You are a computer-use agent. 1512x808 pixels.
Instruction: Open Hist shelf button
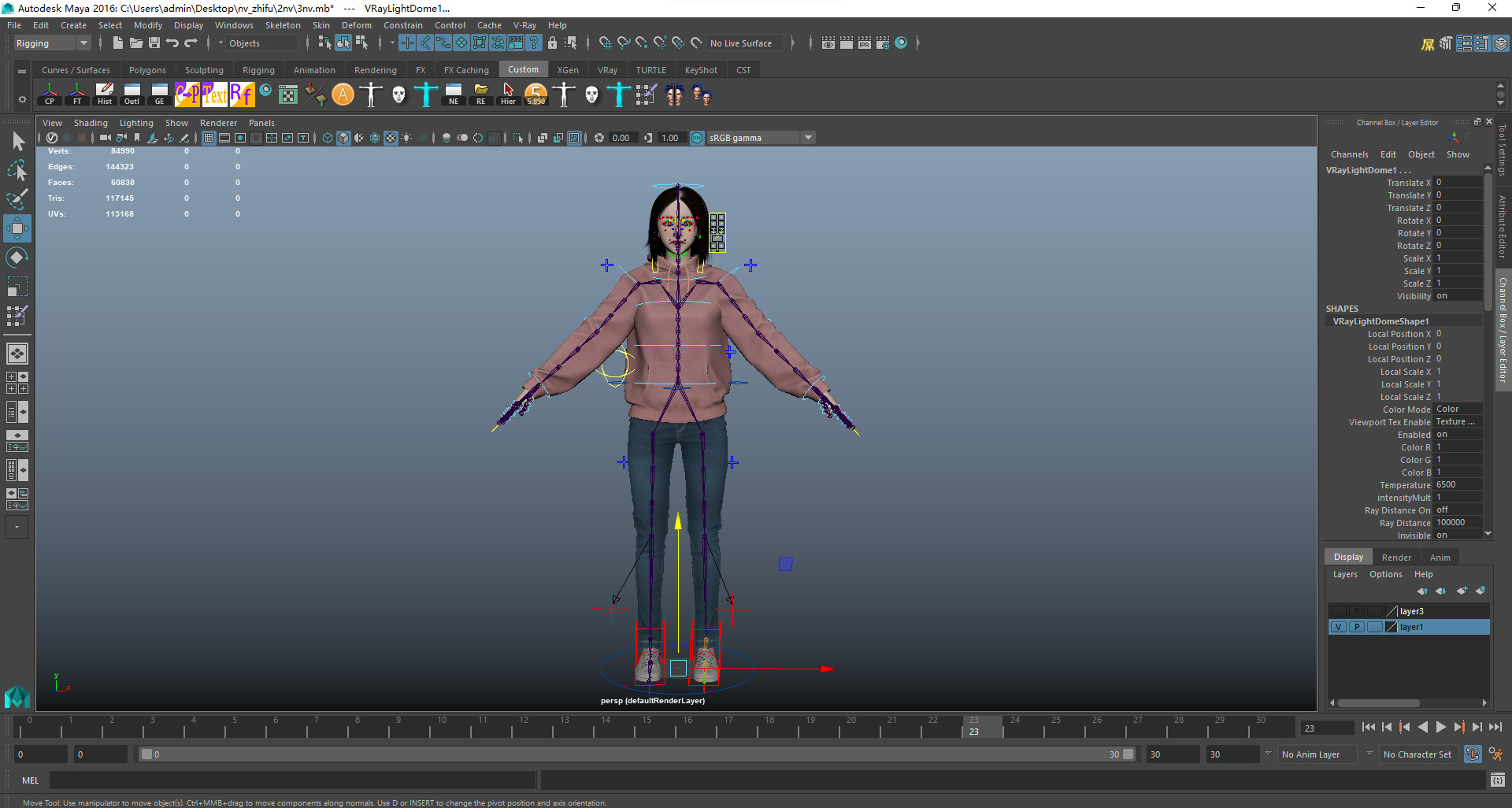pos(105,95)
